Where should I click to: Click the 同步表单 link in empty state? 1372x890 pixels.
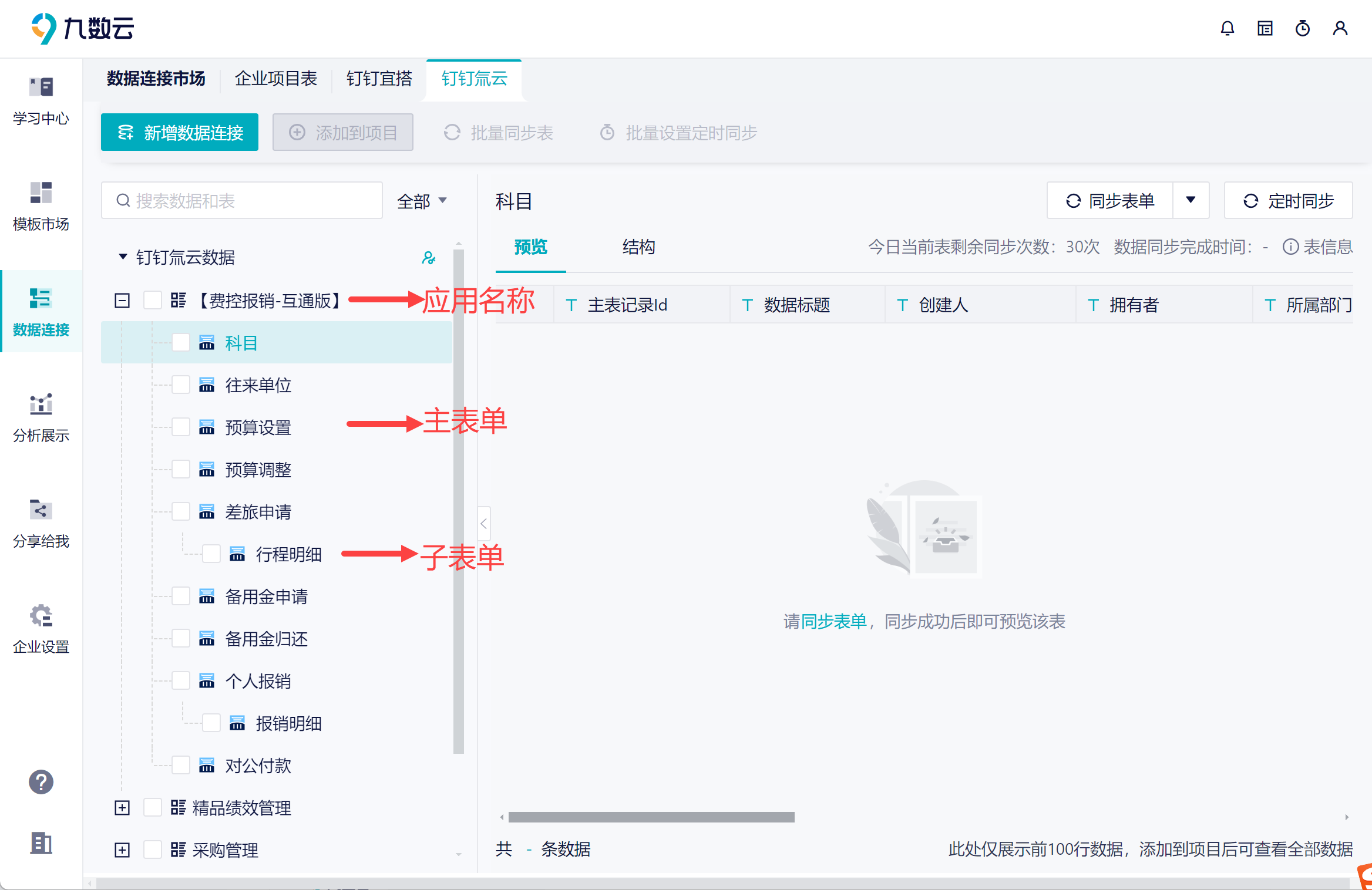click(833, 621)
